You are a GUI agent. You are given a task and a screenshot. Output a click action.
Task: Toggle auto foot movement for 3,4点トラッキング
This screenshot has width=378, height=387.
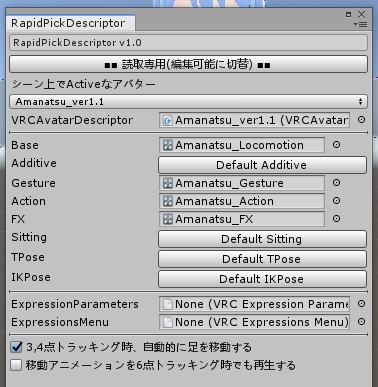click(16, 347)
